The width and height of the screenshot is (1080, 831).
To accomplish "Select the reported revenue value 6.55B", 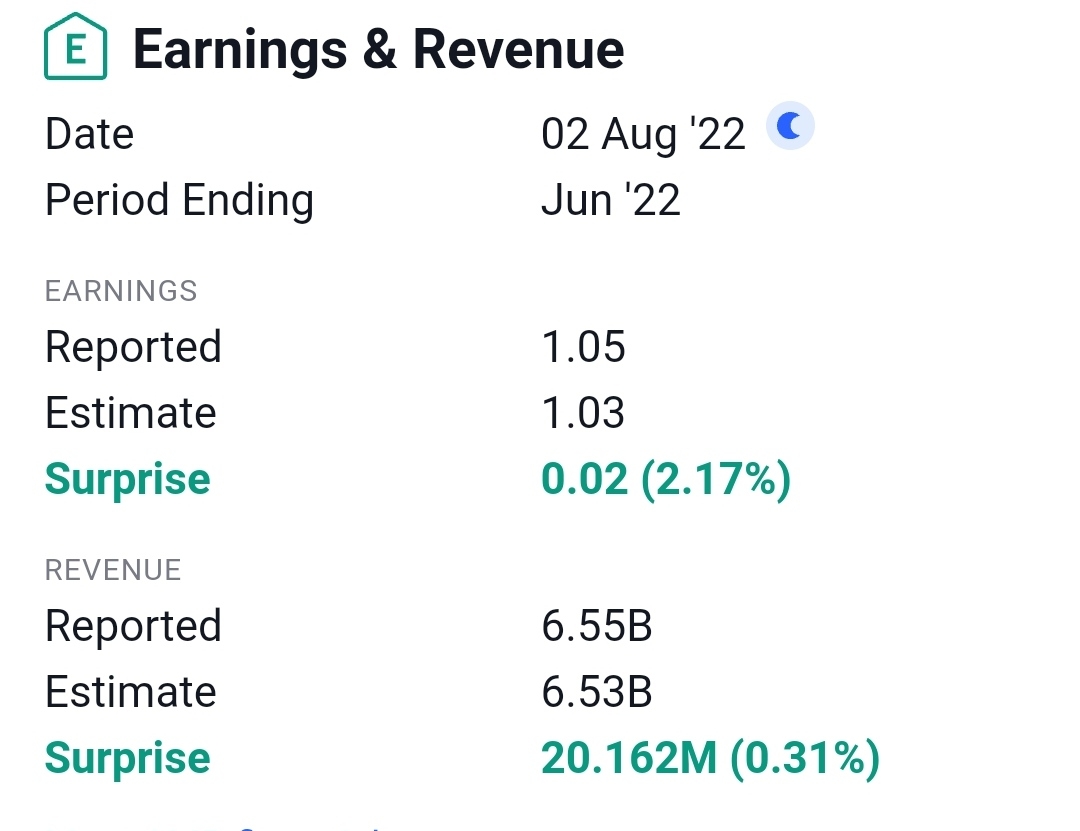I will coord(597,626).
